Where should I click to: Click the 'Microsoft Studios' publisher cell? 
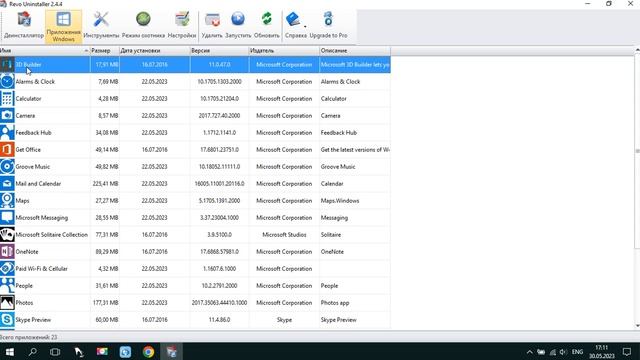tap(284, 235)
